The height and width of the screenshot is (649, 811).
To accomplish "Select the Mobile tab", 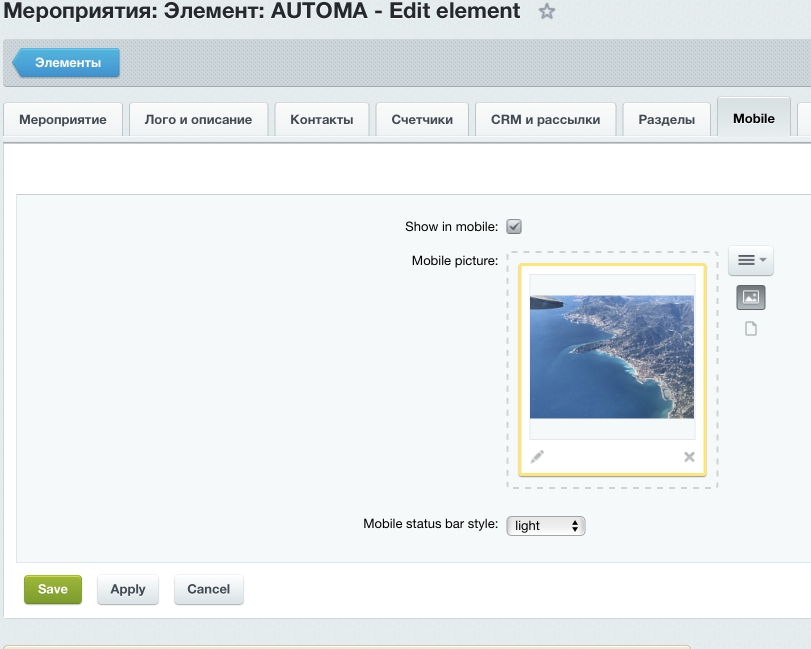I will point(753,118).
